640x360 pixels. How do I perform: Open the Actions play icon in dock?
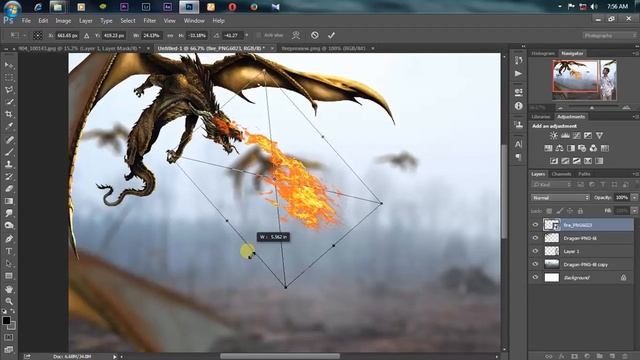[518, 74]
